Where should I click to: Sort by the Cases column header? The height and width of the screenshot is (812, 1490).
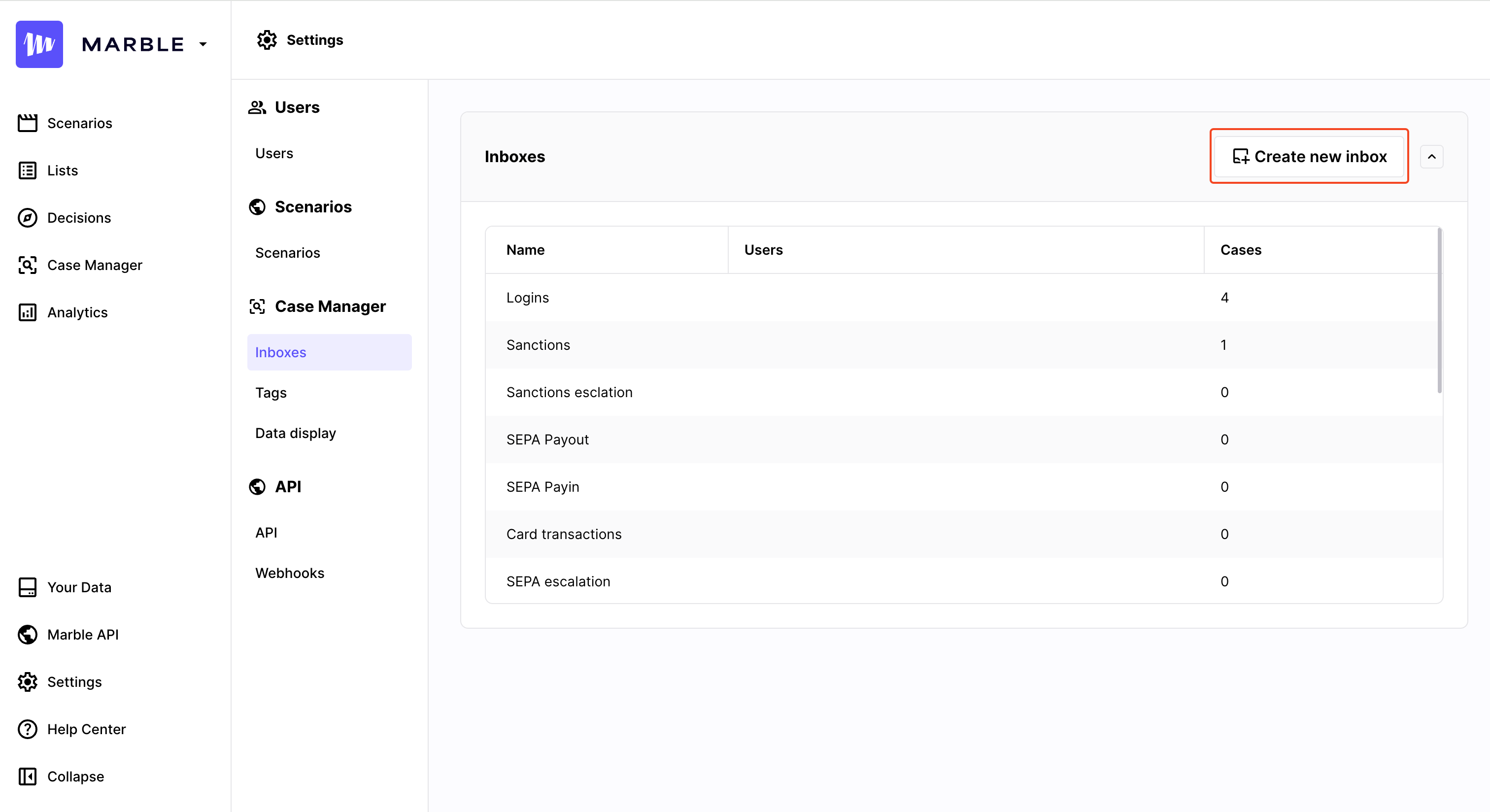[1241, 250]
